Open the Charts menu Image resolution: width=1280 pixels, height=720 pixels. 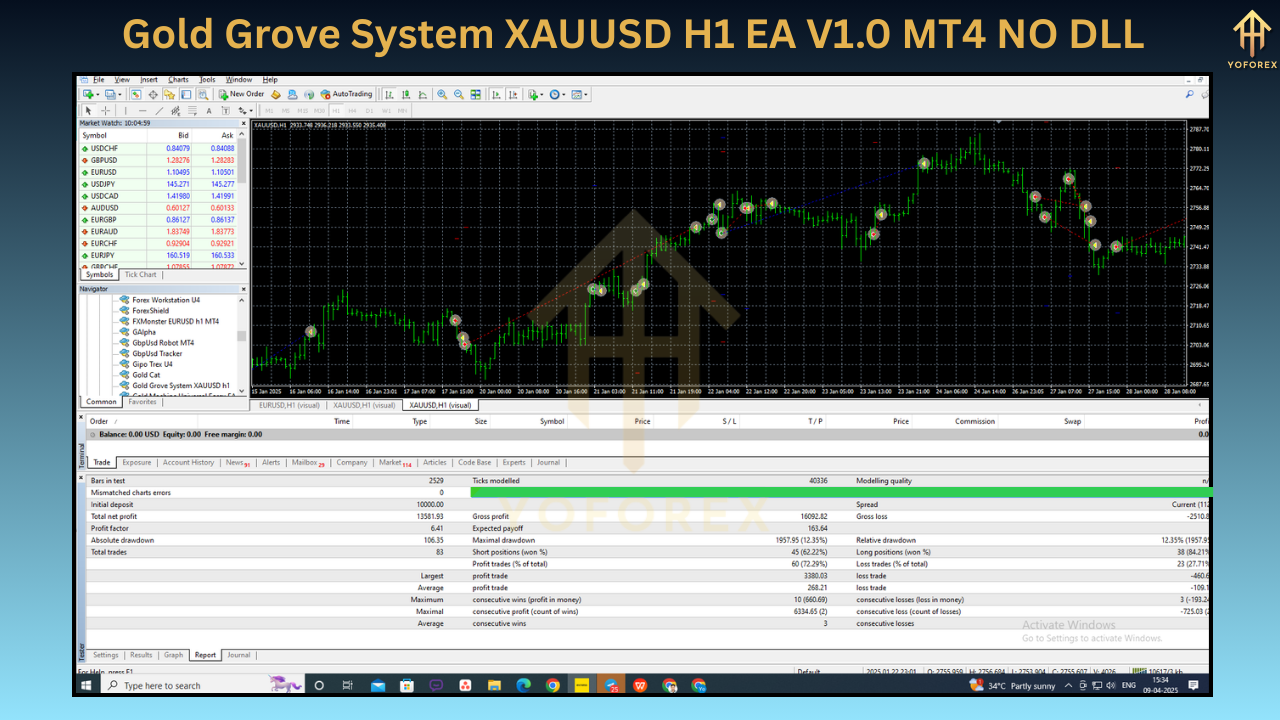[x=178, y=79]
